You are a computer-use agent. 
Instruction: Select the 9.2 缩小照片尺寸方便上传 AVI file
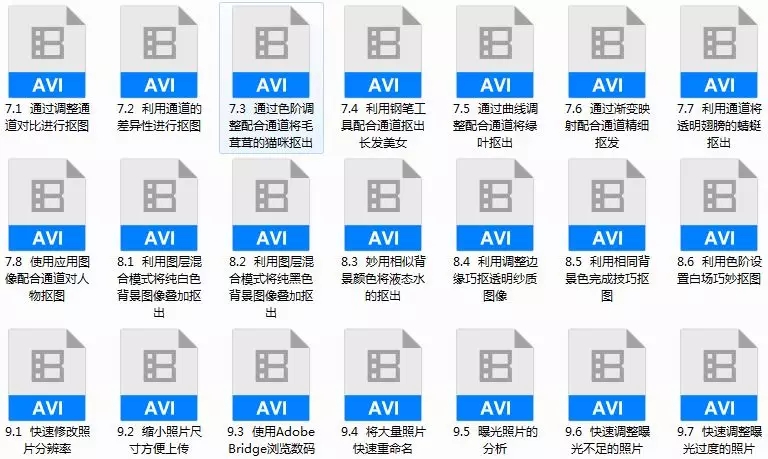[159, 375]
